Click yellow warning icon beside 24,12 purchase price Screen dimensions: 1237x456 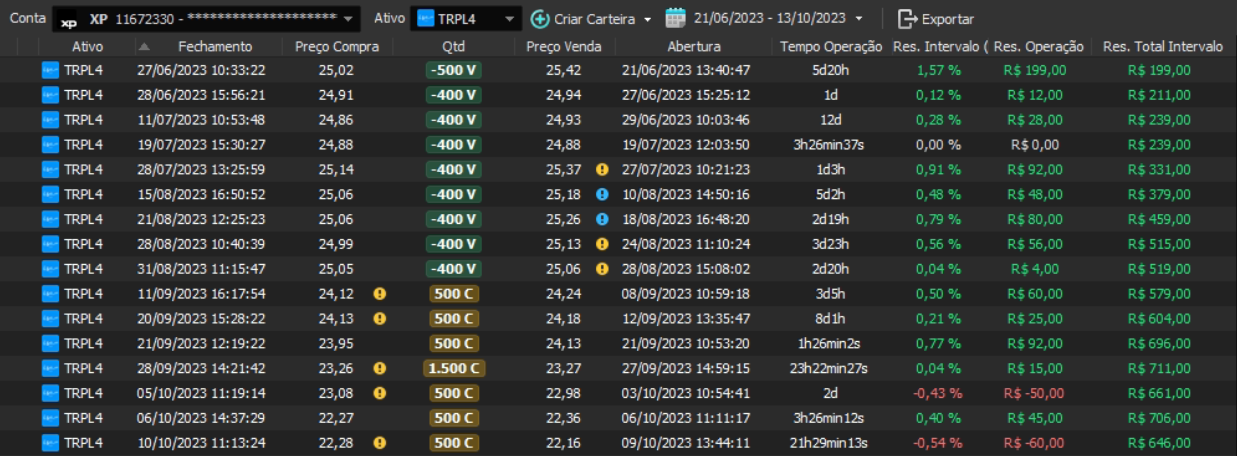380,293
